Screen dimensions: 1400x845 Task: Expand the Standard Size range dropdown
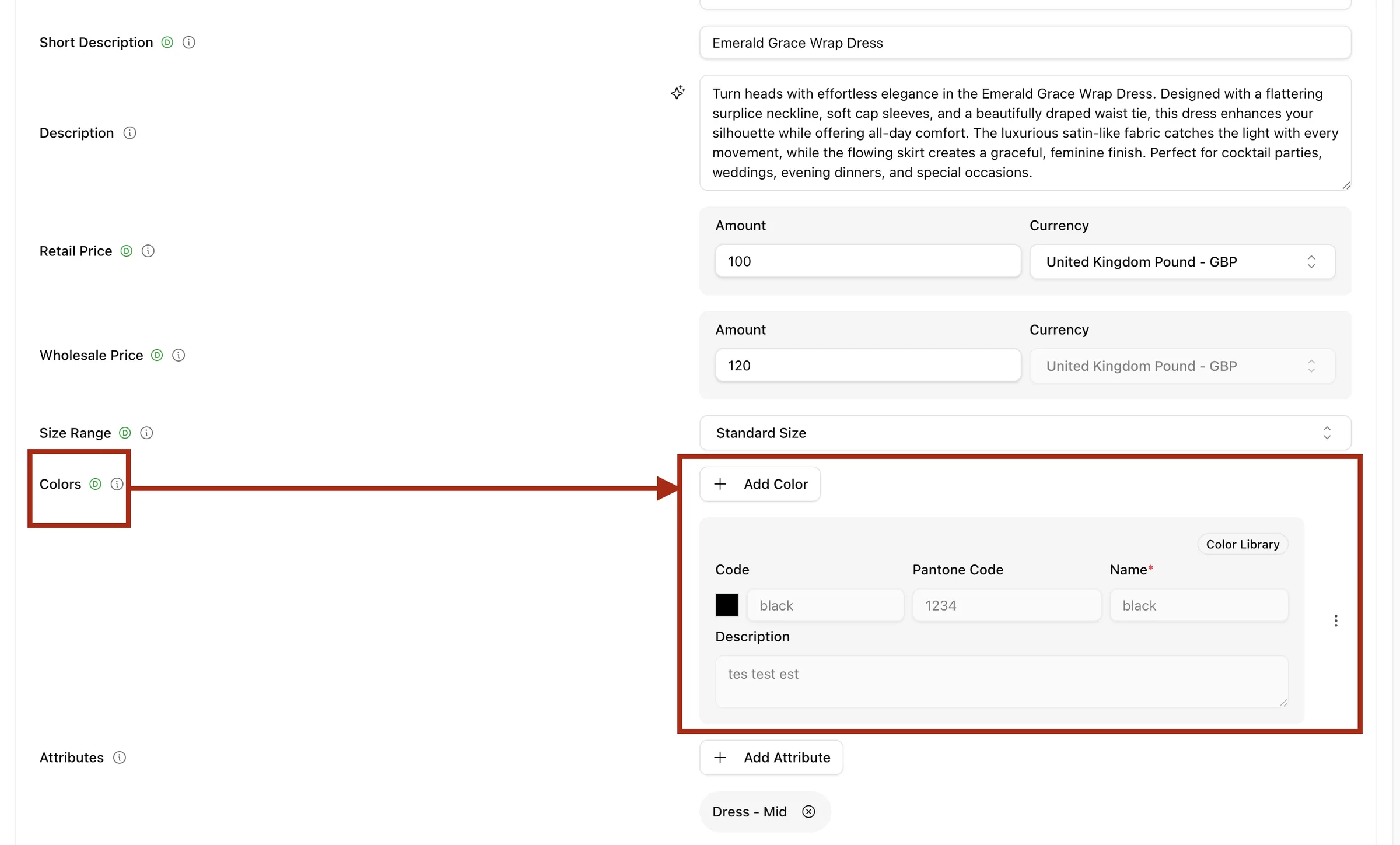(1025, 433)
